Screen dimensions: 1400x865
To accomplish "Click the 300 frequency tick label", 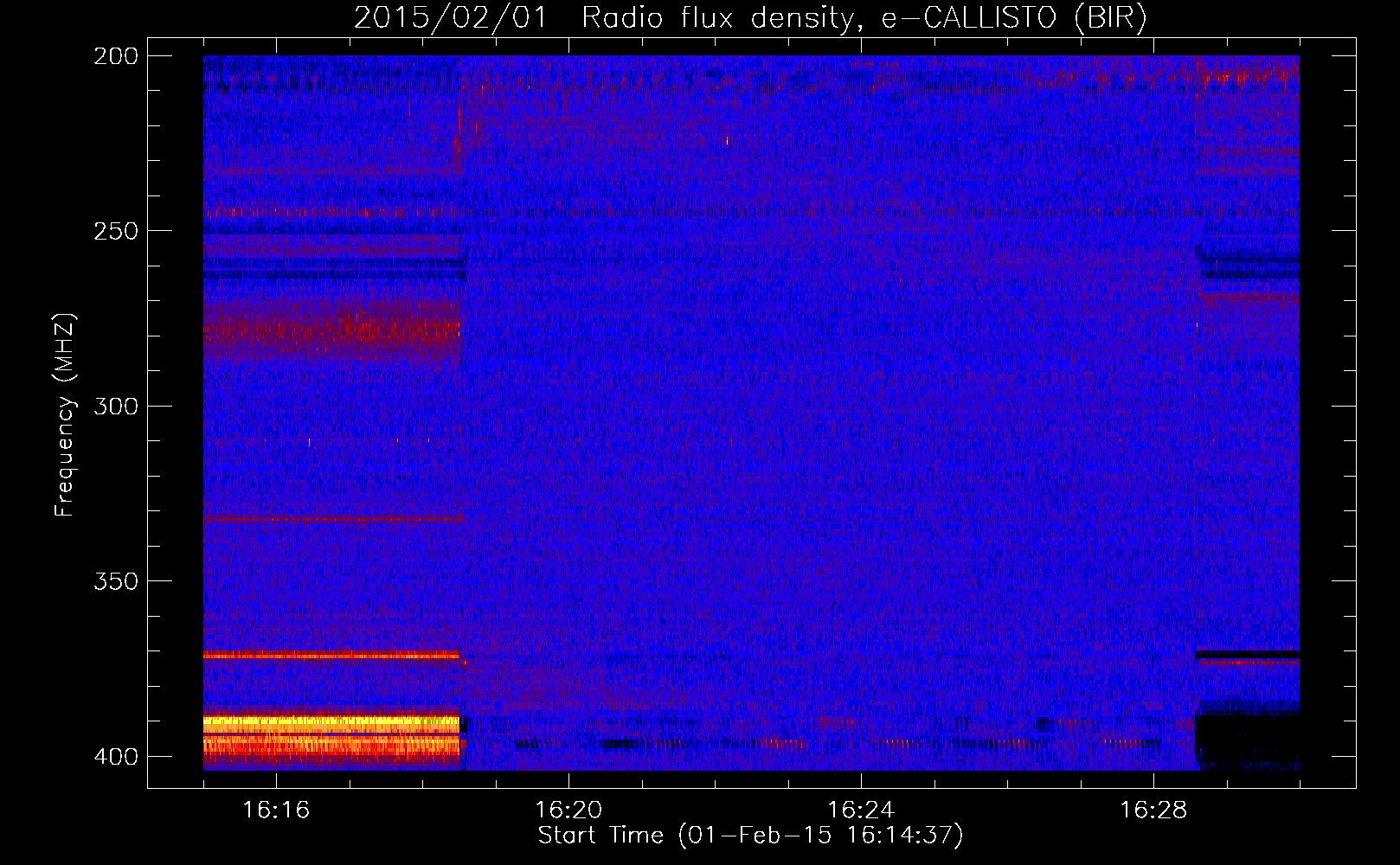I will coord(115,406).
